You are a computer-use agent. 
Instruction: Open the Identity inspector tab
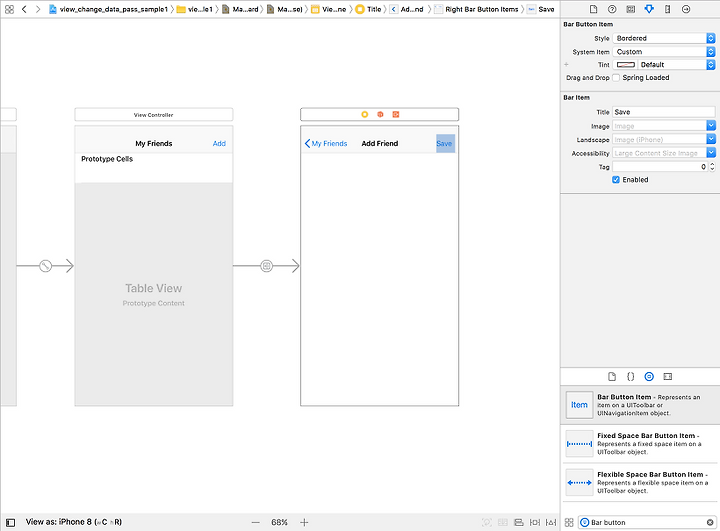(630, 9)
